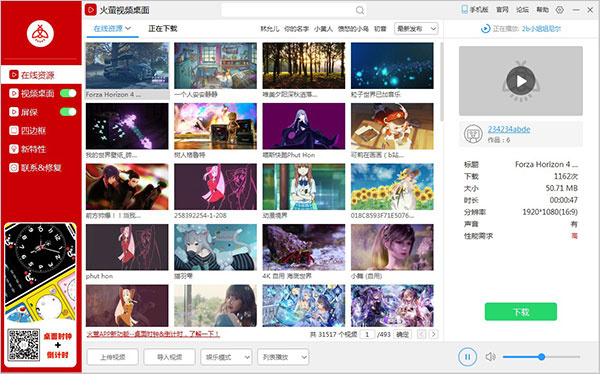Select the 树人格鲁特 thumbnail
This screenshot has height=374, width=600.
coord(215,126)
